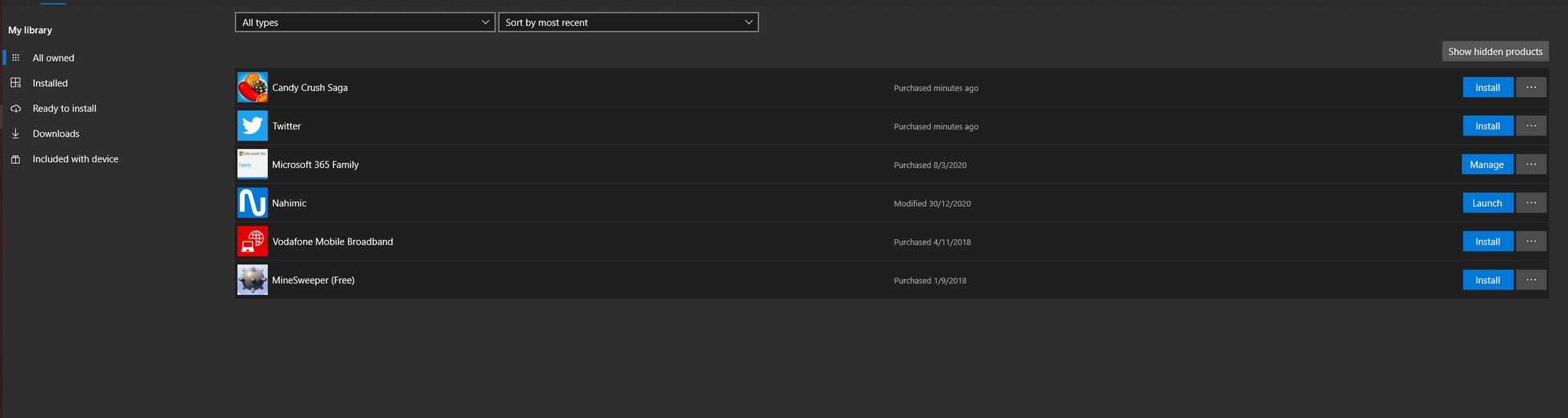Open more options for Candy Crush Saga
This screenshot has height=418, width=1568.
[x=1531, y=87]
